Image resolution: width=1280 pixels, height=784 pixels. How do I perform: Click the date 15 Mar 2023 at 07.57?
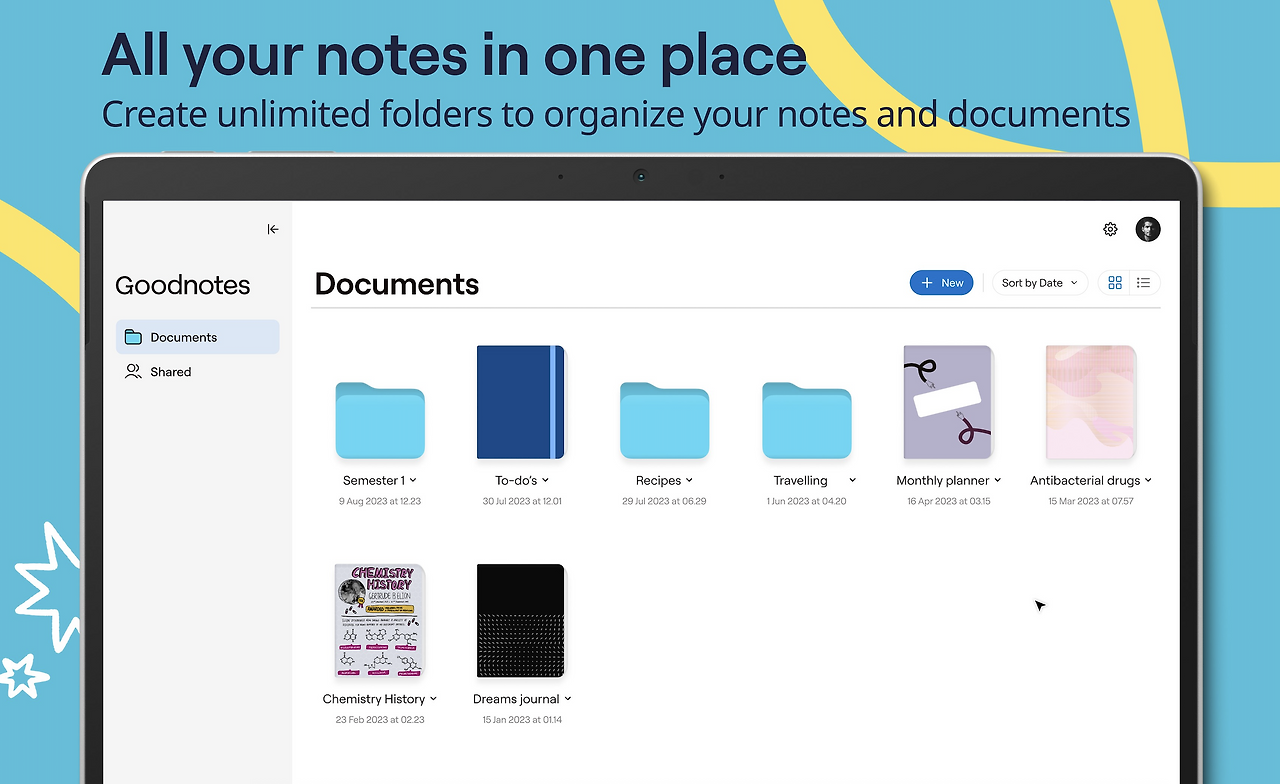click(x=1091, y=501)
